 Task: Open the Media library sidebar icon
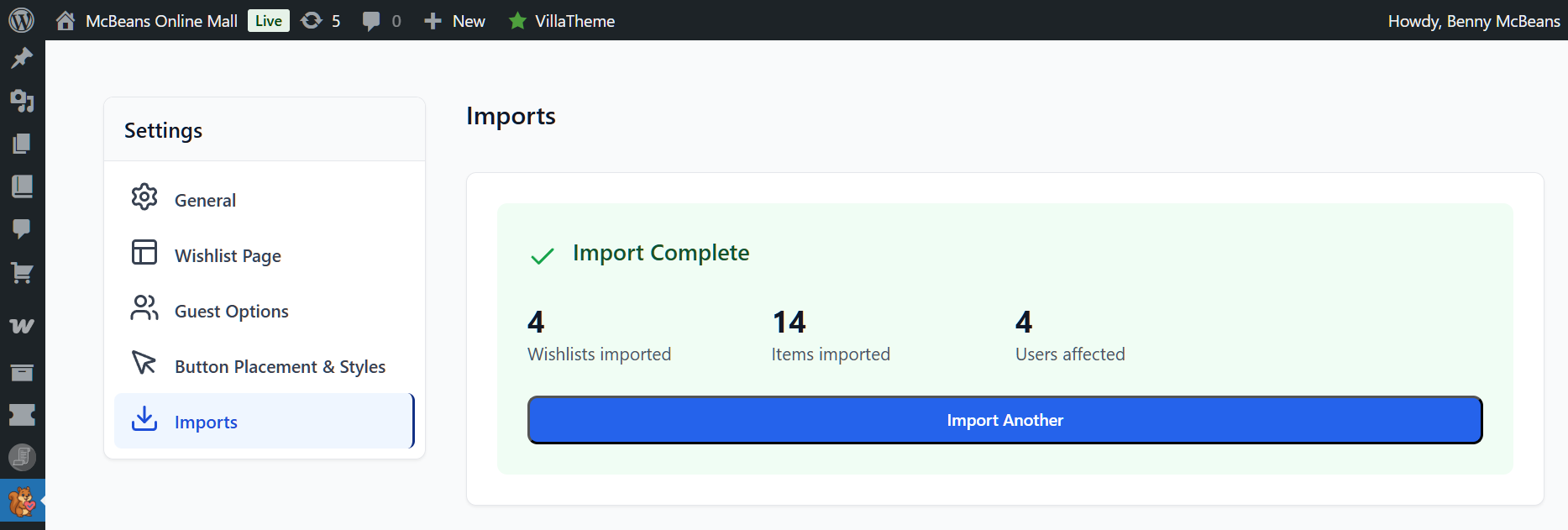[22, 101]
